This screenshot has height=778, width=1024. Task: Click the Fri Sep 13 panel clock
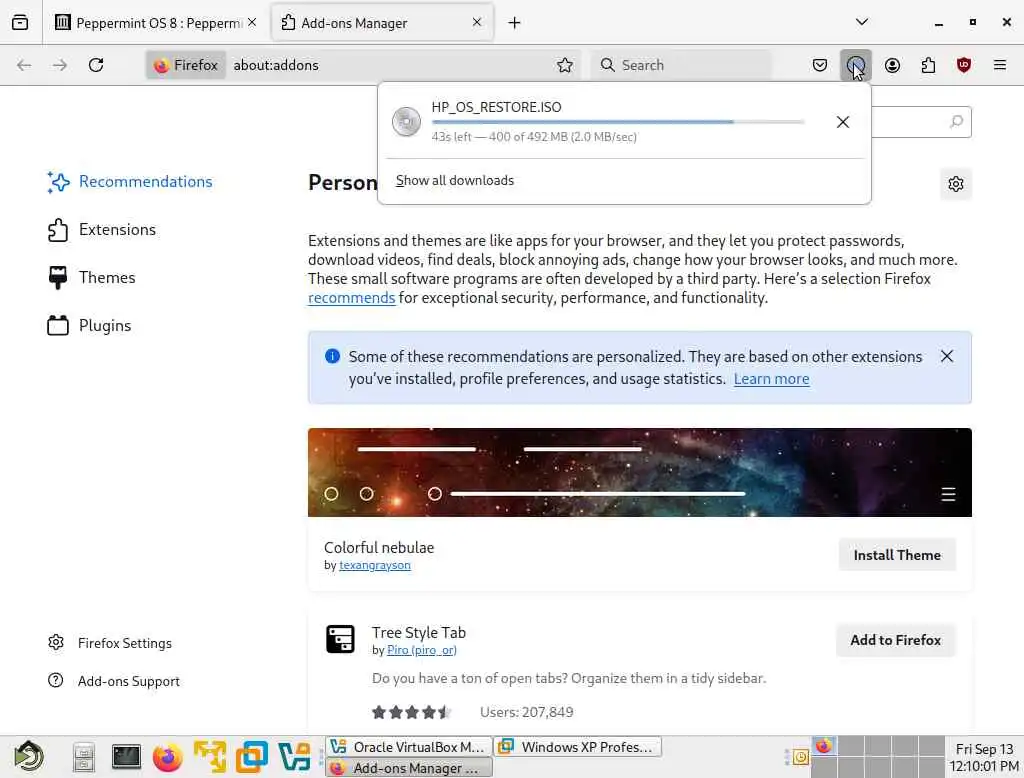pyautogui.click(x=984, y=757)
